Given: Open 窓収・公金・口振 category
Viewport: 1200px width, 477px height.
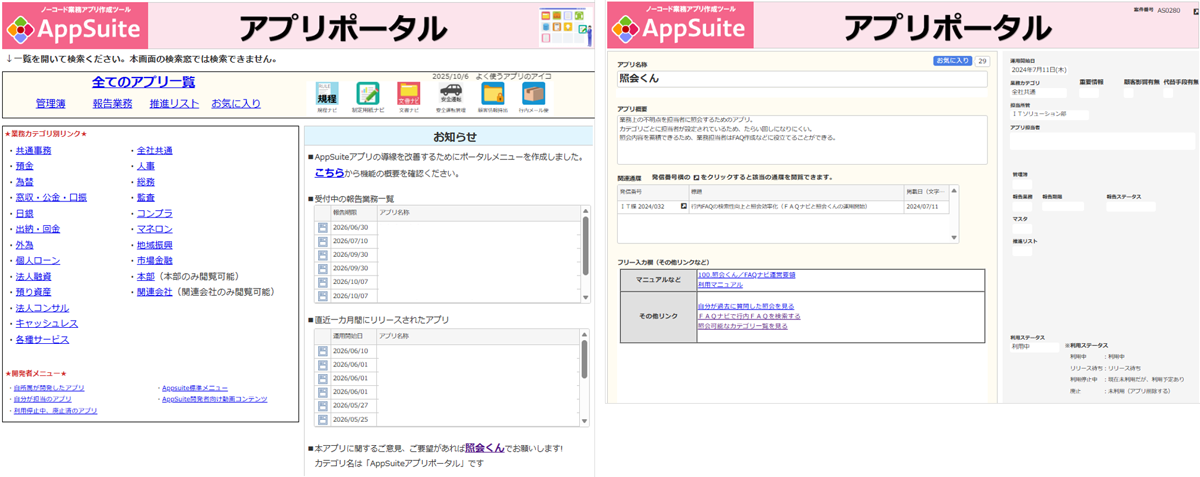Looking at the screenshot, I should tap(51, 197).
